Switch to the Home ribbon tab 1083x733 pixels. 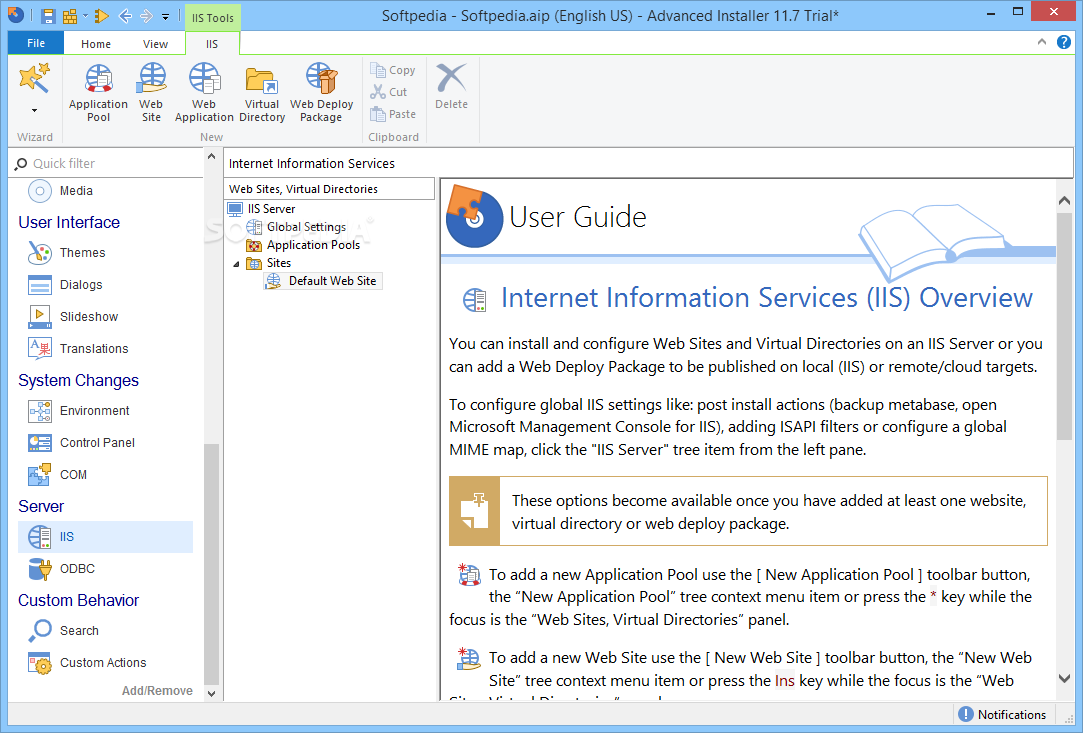pos(95,44)
